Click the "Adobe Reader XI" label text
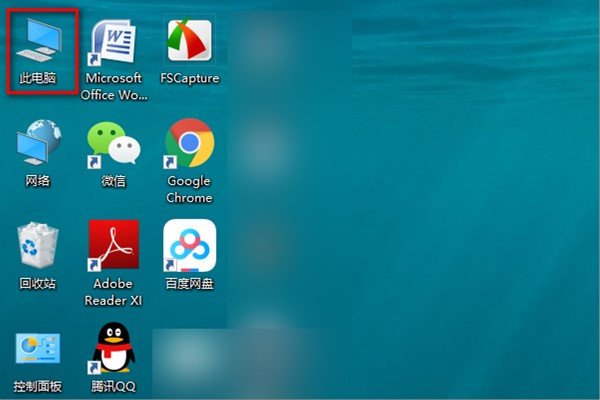Screen dimensions: 600x400 pyautogui.click(x=113, y=292)
